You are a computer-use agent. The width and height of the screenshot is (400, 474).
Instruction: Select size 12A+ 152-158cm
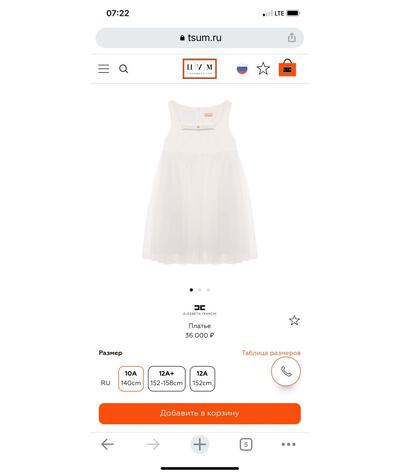tap(167, 379)
